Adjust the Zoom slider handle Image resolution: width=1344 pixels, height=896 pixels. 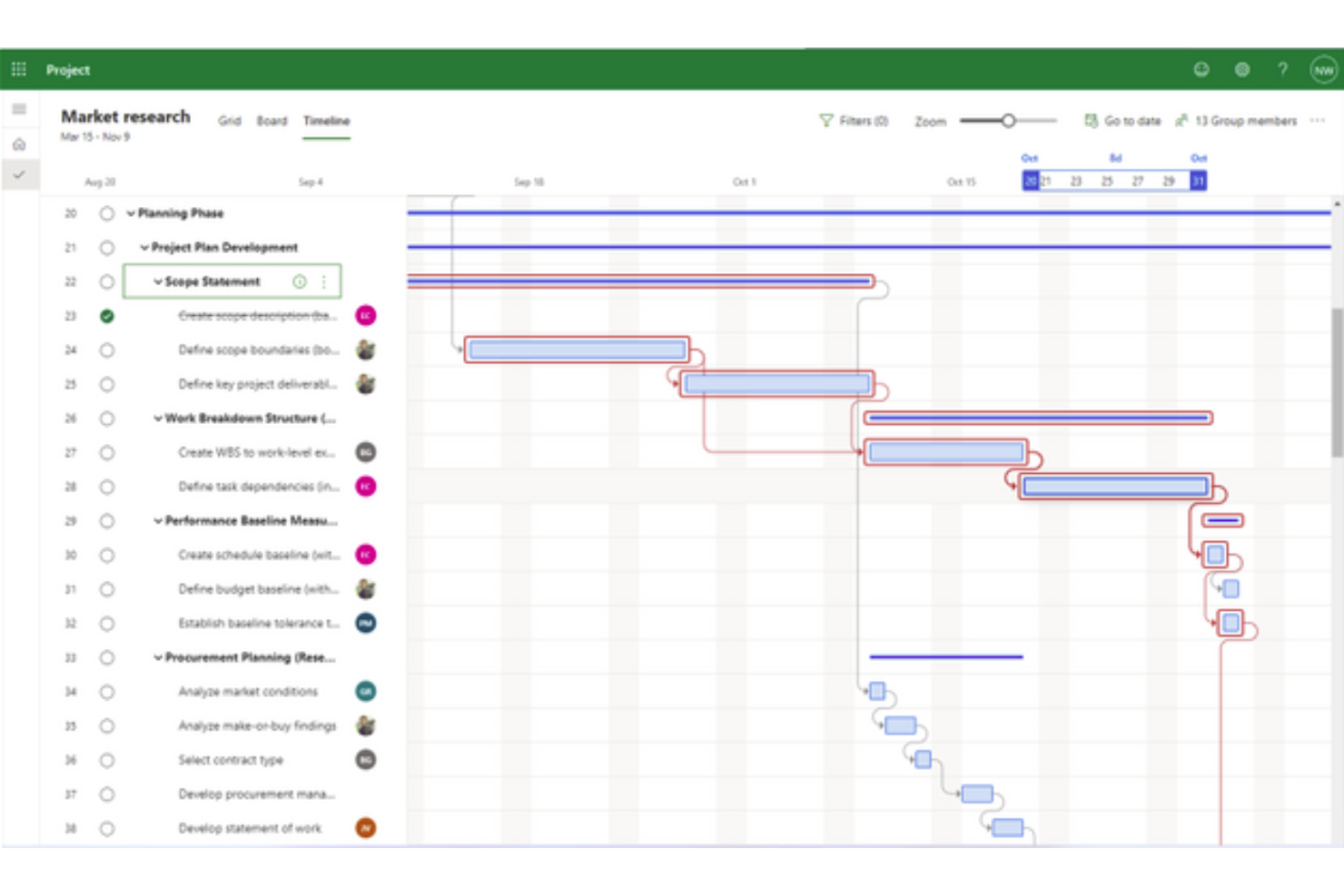(x=1008, y=121)
